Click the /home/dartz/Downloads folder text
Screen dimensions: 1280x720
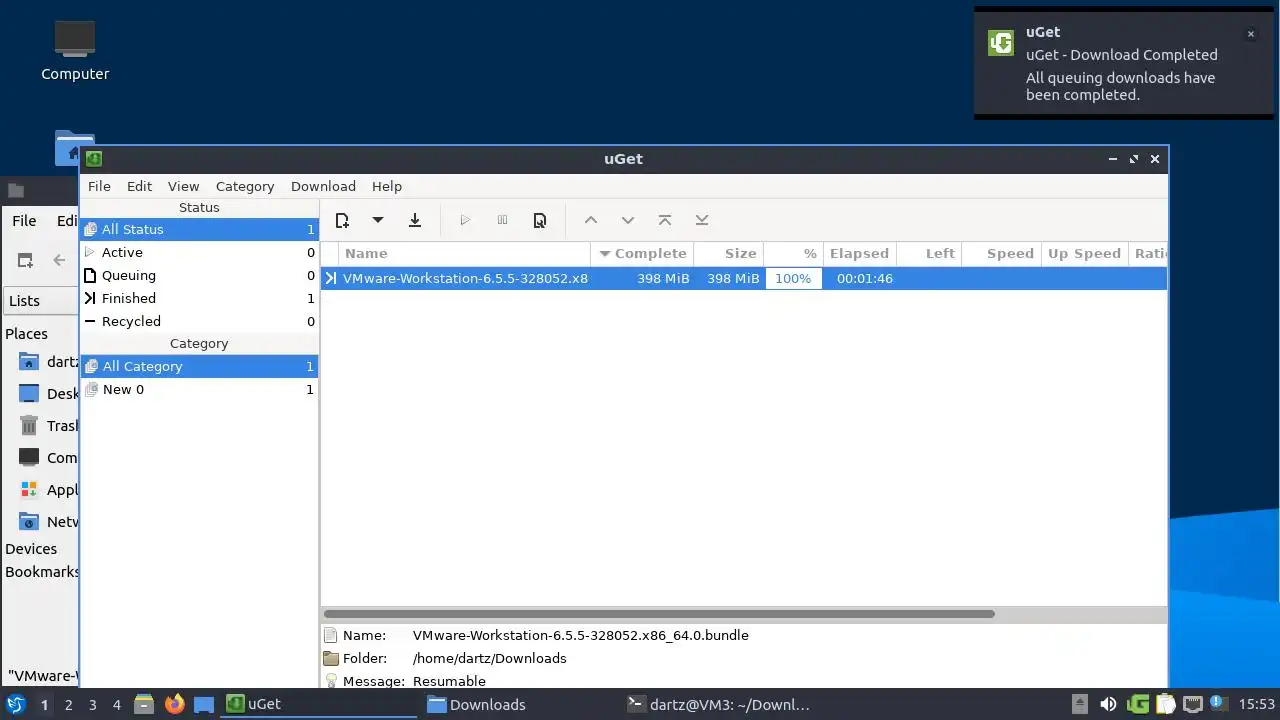click(490, 658)
